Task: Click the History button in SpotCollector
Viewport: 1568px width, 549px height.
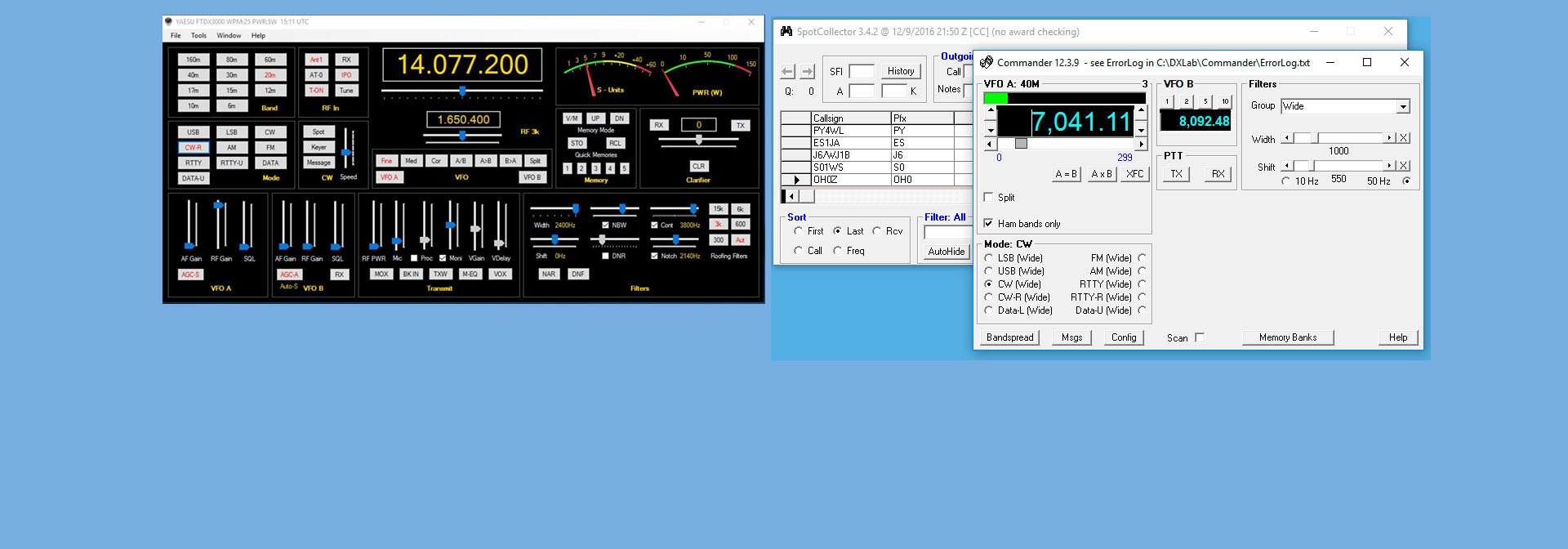Action: [901, 71]
